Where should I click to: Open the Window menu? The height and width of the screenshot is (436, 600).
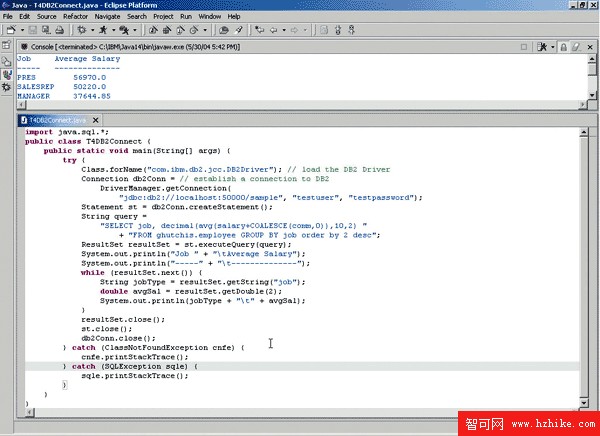point(210,16)
